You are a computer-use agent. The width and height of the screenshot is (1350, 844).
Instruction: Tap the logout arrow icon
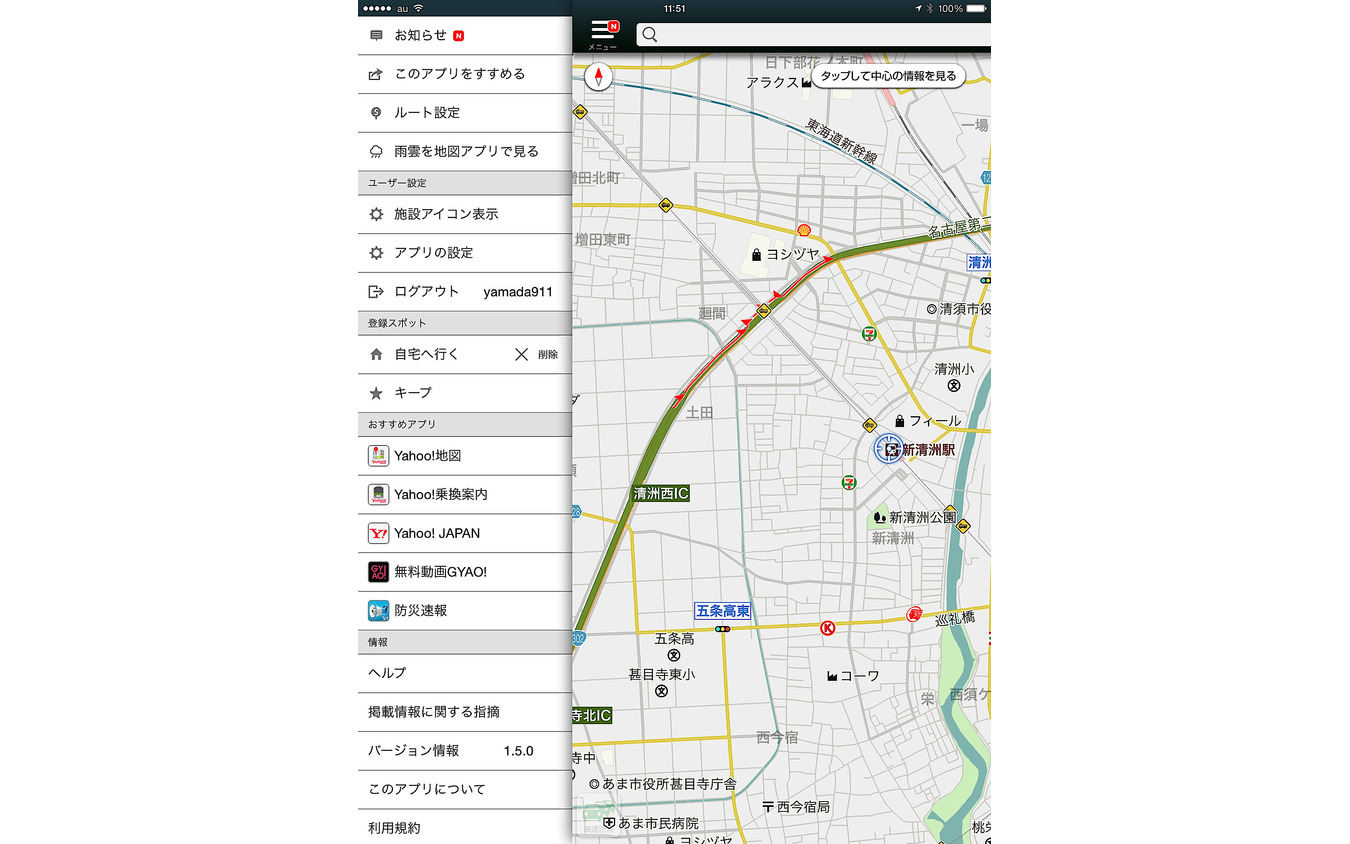click(376, 292)
